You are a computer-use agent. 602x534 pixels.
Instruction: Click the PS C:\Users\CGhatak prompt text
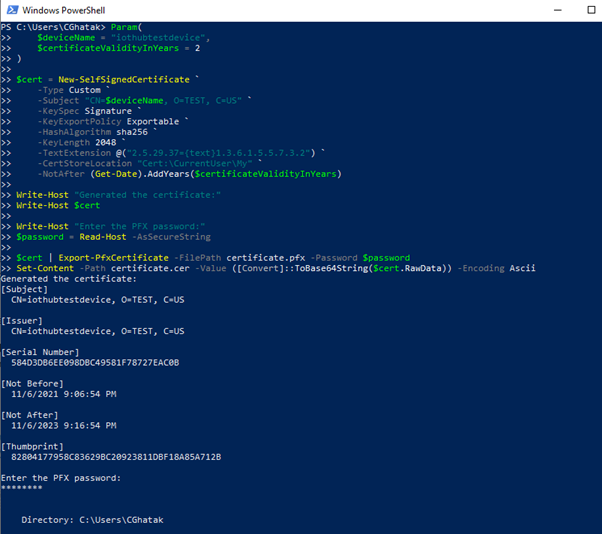(56, 26)
